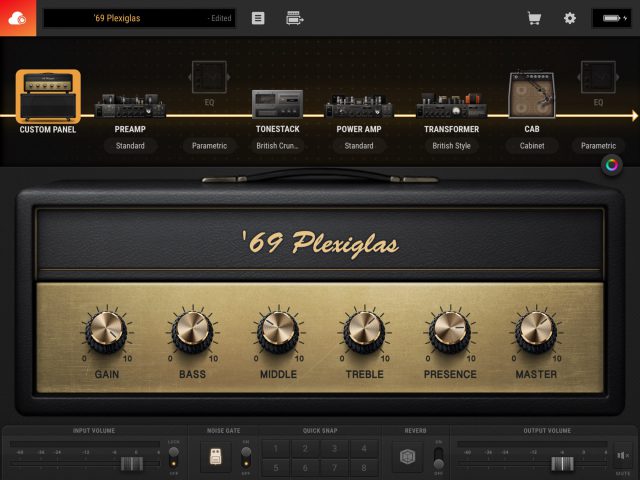
Task: Open last EQ Parametric type selector
Action: coord(598,146)
